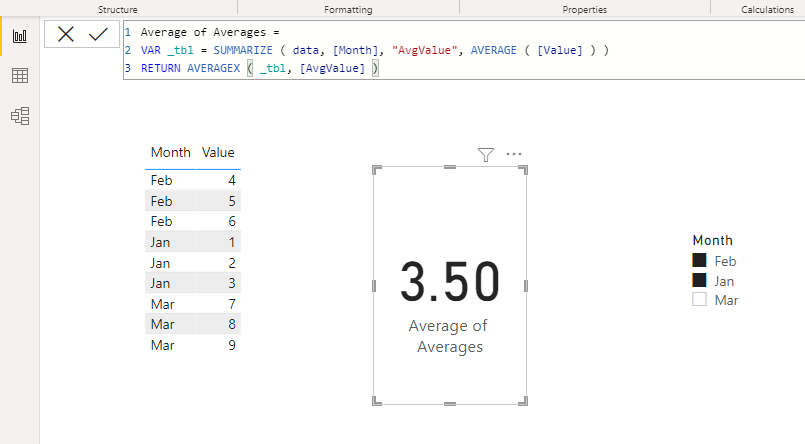Select the 'Average of Averages' card label
The width and height of the screenshot is (805, 444).
[x=449, y=336]
